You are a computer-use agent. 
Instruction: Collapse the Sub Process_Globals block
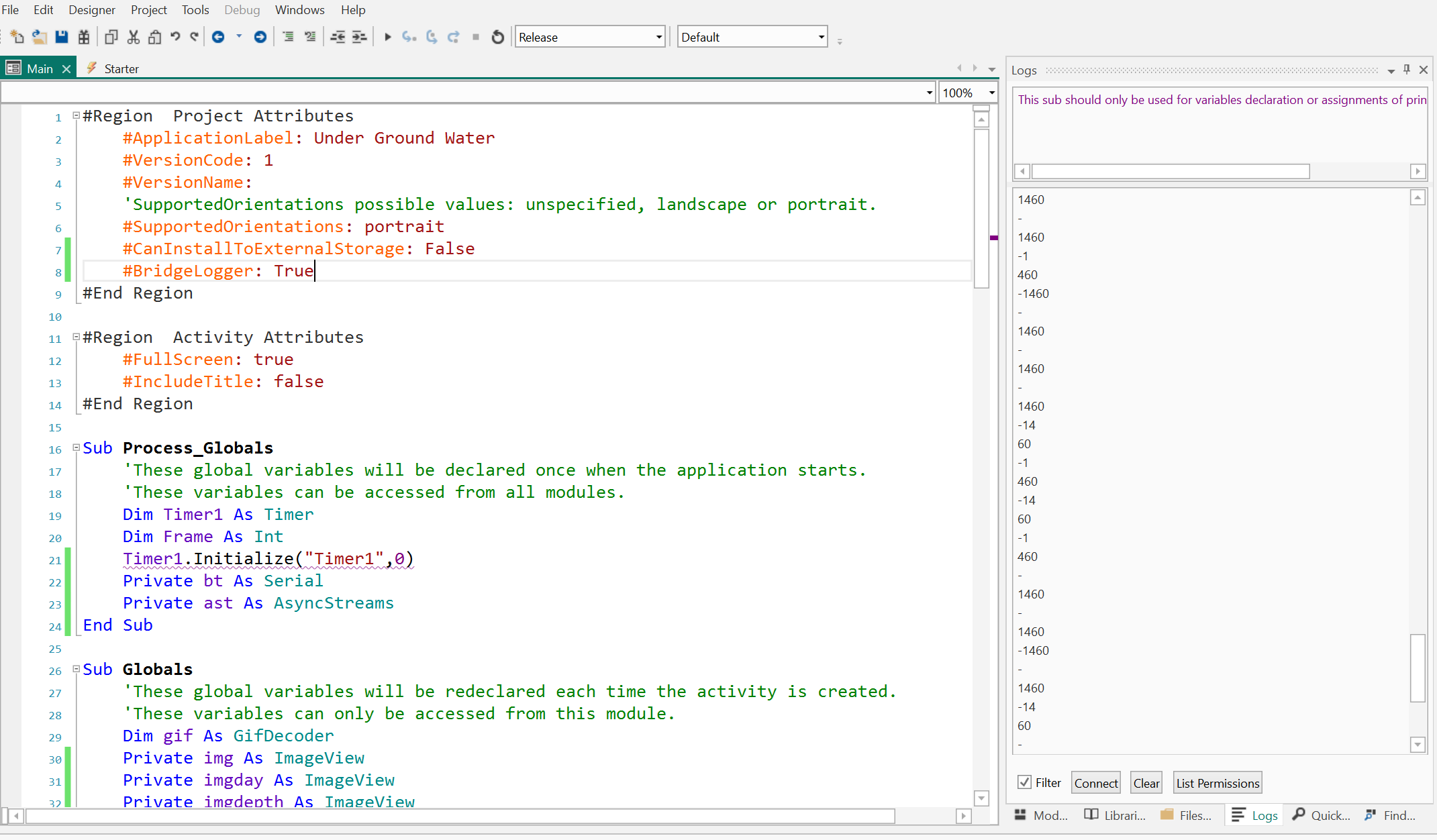(x=77, y=448)
